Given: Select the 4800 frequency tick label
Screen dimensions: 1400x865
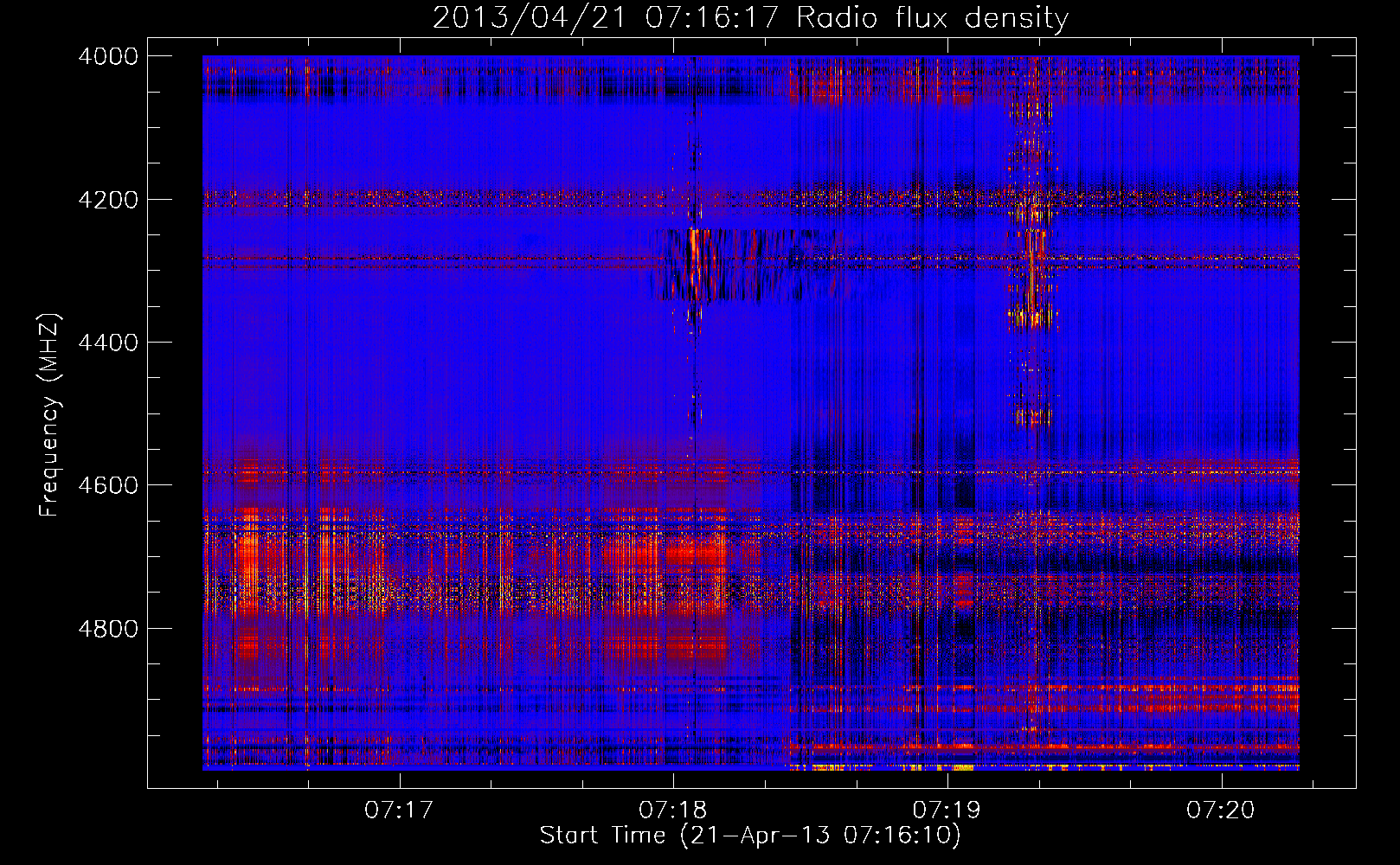Looking at the screenshot, I should tap(108, 629).
